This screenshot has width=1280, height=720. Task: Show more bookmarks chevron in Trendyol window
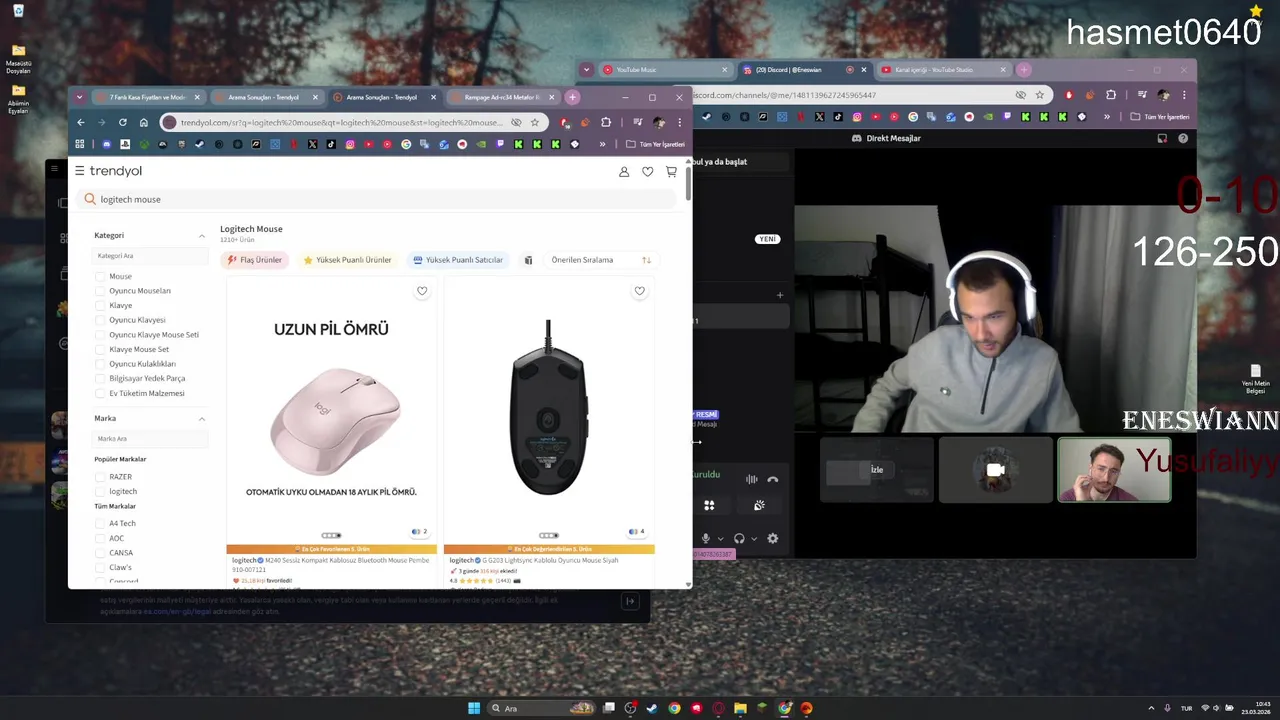tap(602, 144)
